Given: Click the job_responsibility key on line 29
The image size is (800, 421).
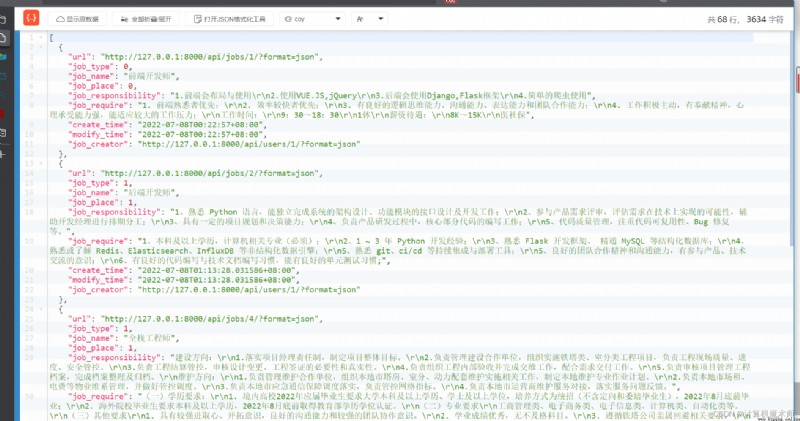Looking at the screenshot, I should click(x=114, y=357).
